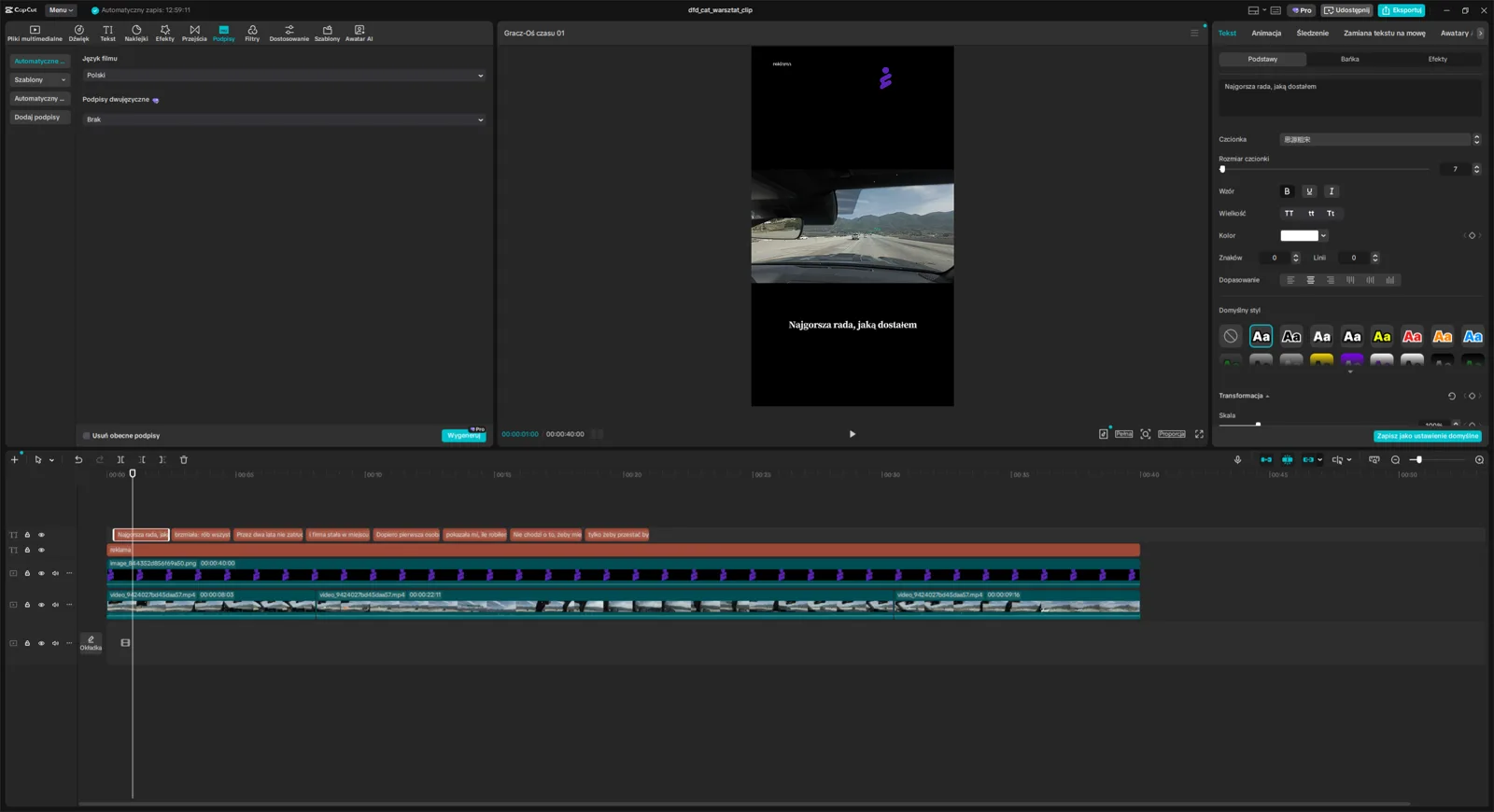The image size is (1494, 812).
Task: Click the zoom out timeline magnifier icon
Action: pos(1395,459)
